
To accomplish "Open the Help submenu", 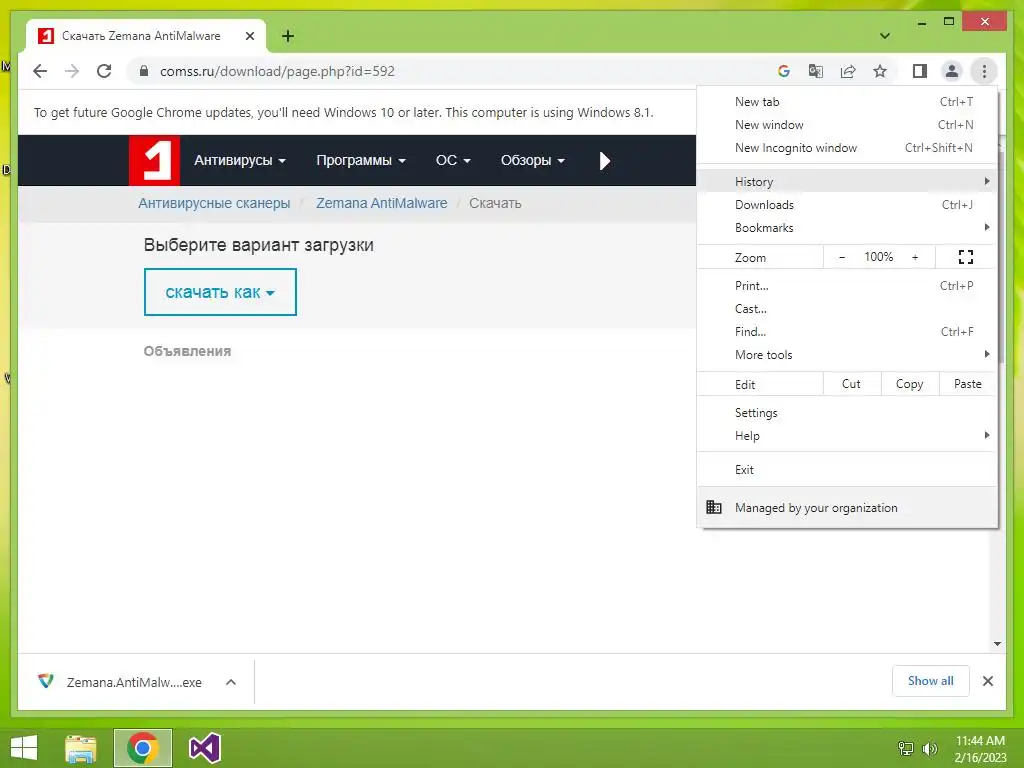I will click(x=847, y=436).
